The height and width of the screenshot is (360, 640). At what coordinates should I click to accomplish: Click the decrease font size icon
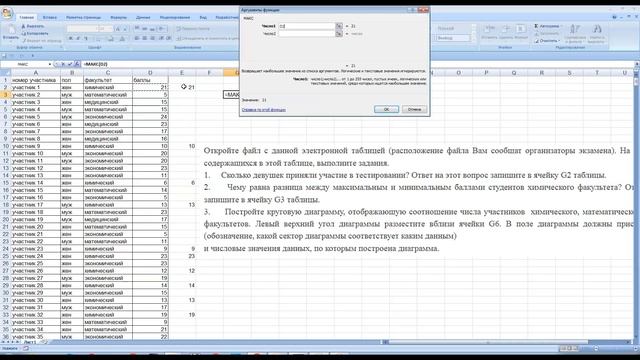(124, 29)
